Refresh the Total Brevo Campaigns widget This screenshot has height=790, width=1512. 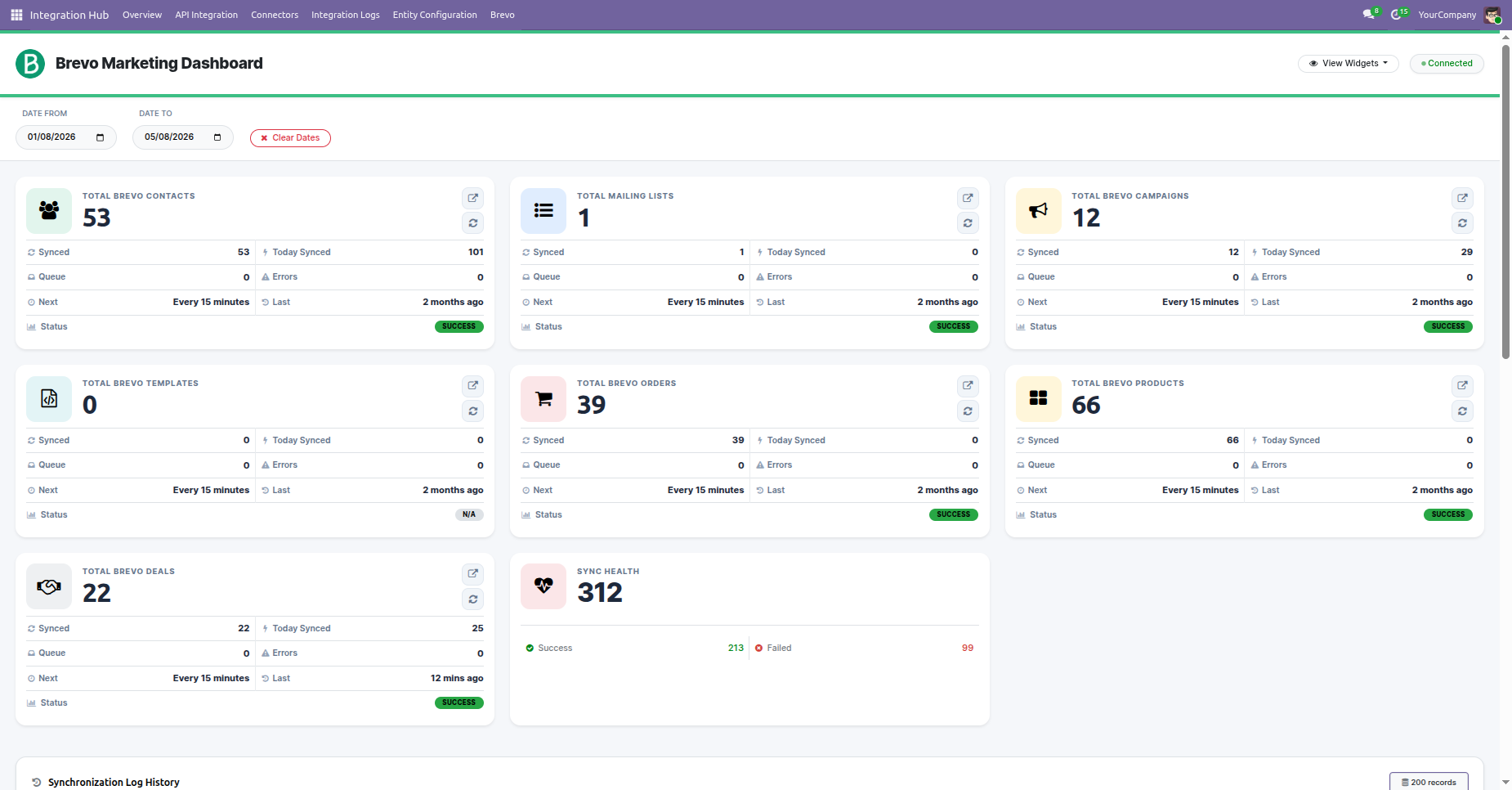(1462, 223)
